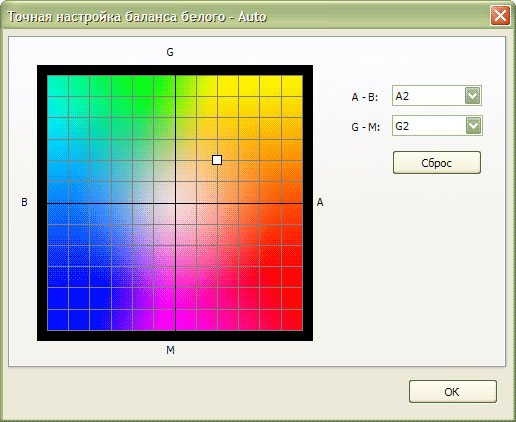Click the Сброс reset button
The width and height of the screenshot is (516, 422).
coord(437,163)
